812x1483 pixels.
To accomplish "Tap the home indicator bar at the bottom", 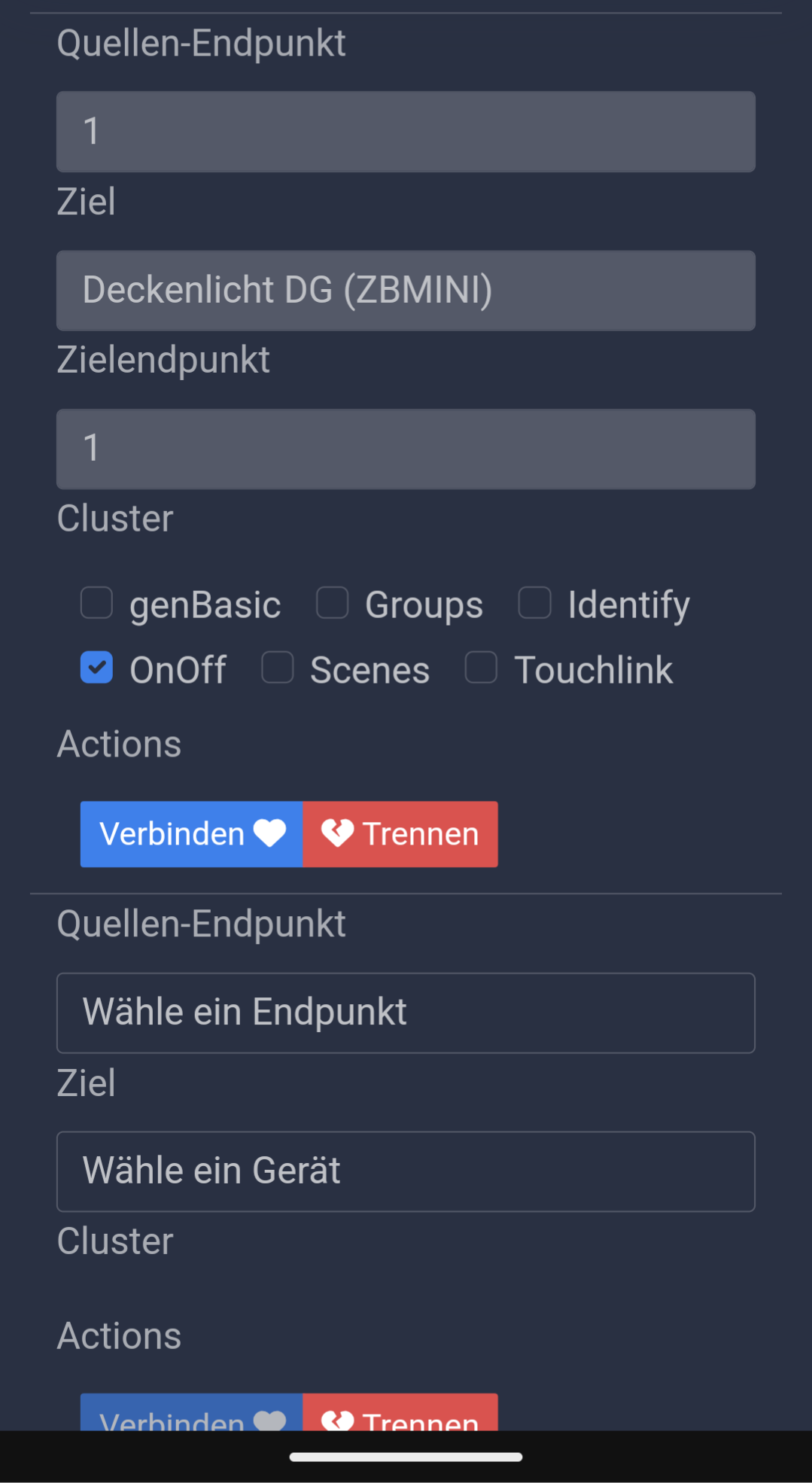I will 406,1457.
